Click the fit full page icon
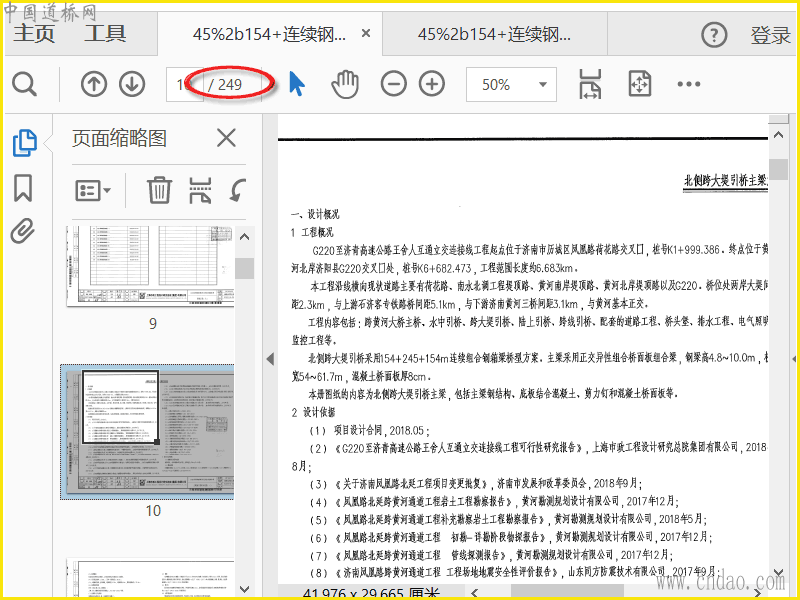The image size is (800, 600). [639, 84]
